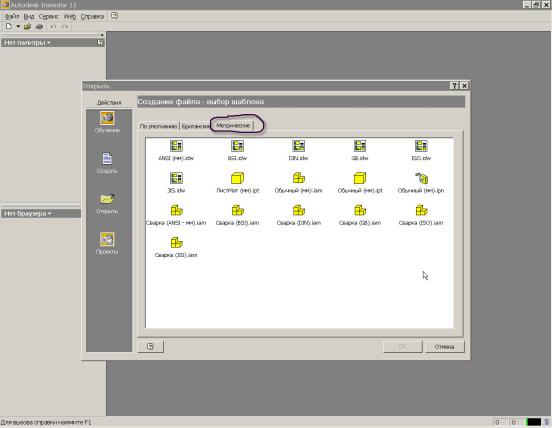Screen dimensions: 552x428
Task: Select the DIN.idw template
Action: pyautogui.click(x=299, y=150)
